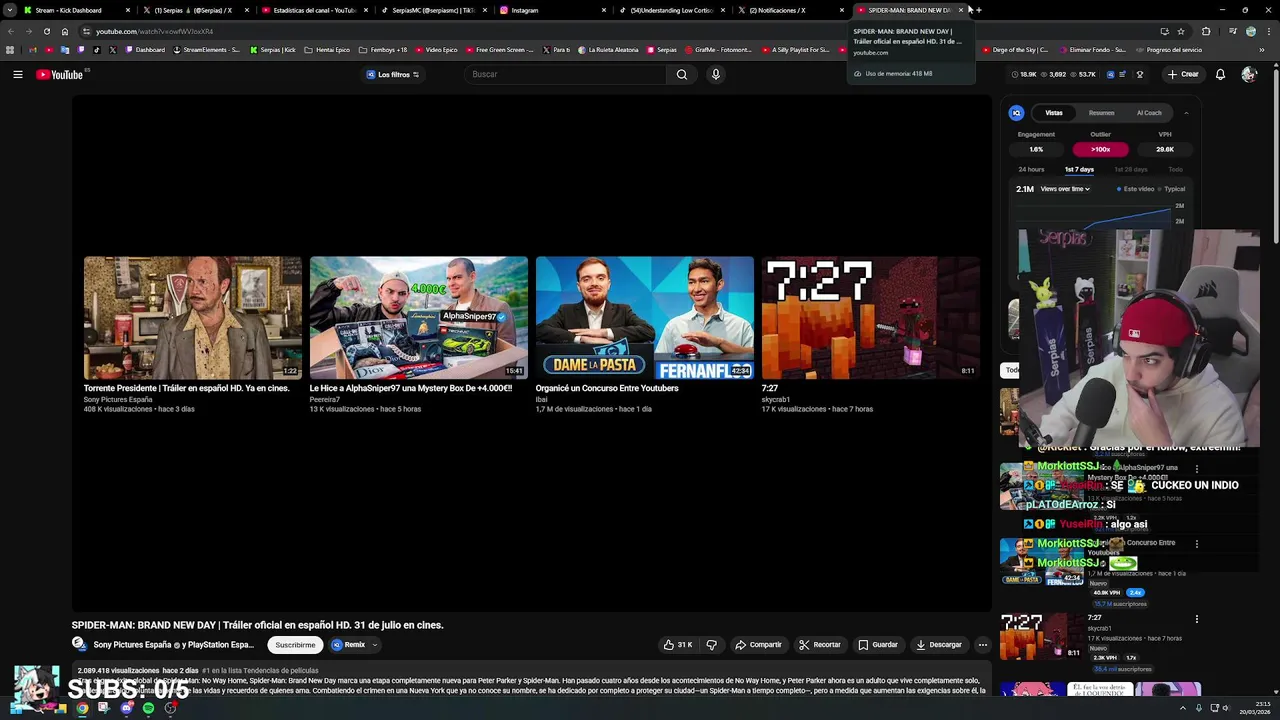Open options for AlphaSniper97 sidebar video
The width and height of the screenshot is (1280, 720).
[x=1196, y=468]
